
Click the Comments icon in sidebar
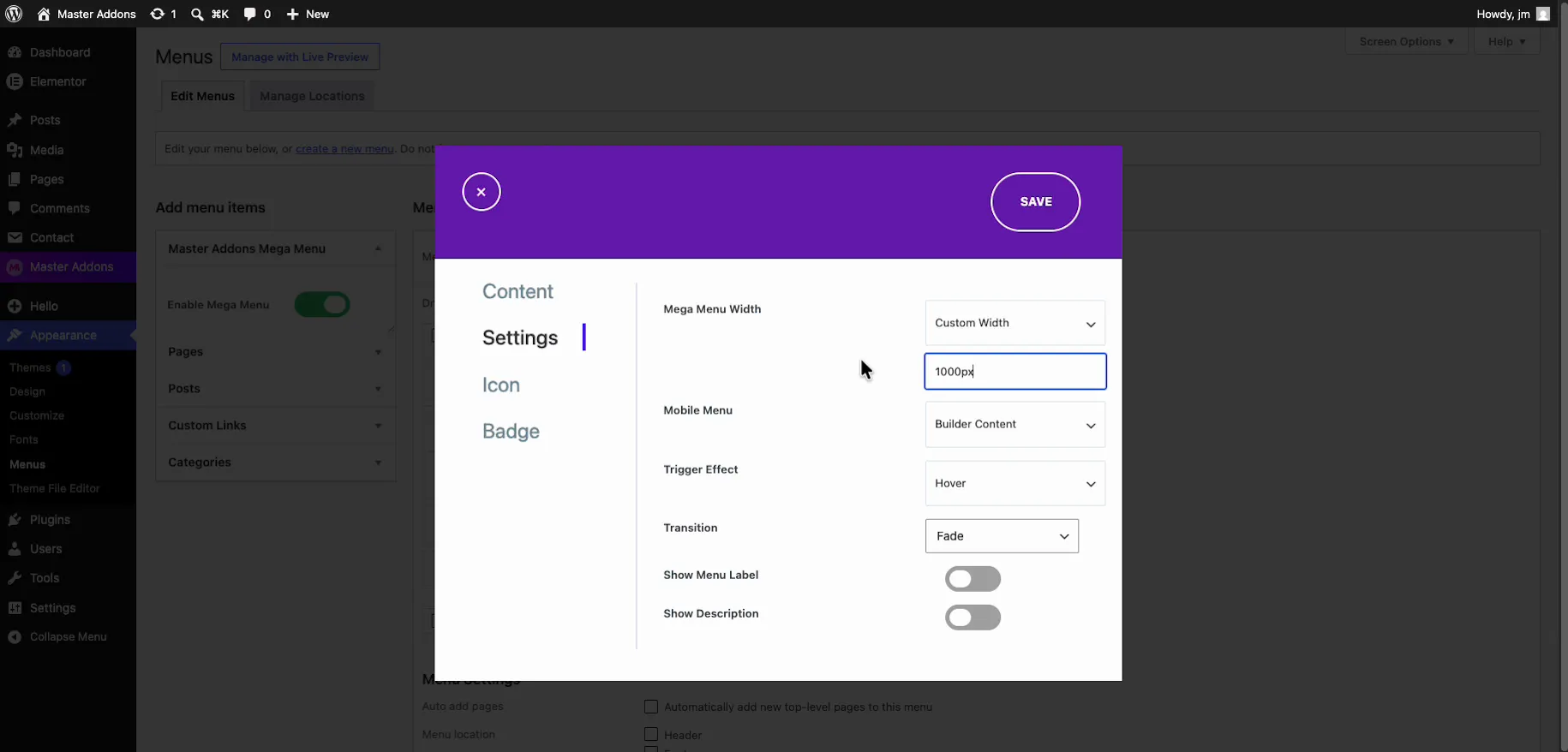point(15,208)
